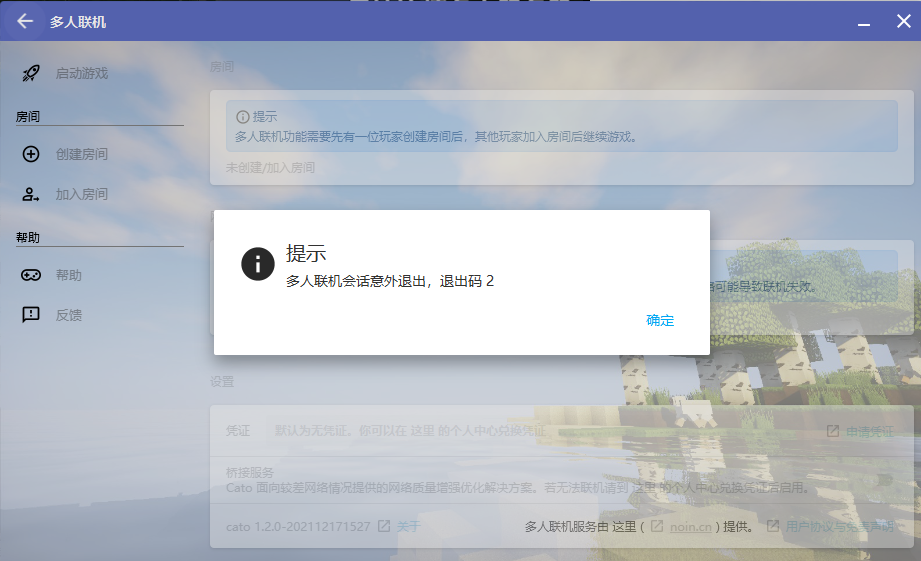Click the person icon for 加入房间
The width and height of the screenshot is (921, 561).
point(31,194)
